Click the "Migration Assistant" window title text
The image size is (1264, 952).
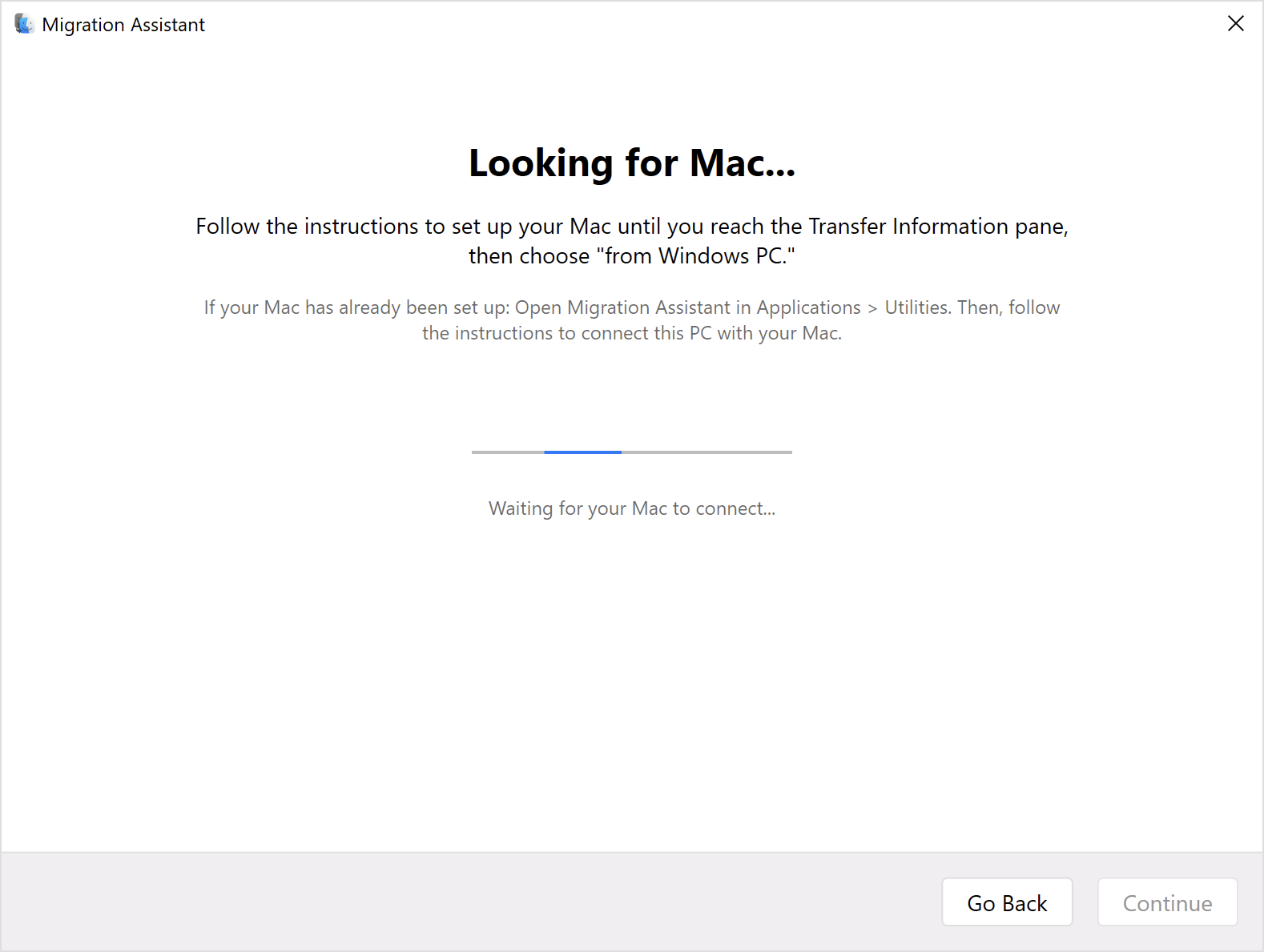click(123, 25)
